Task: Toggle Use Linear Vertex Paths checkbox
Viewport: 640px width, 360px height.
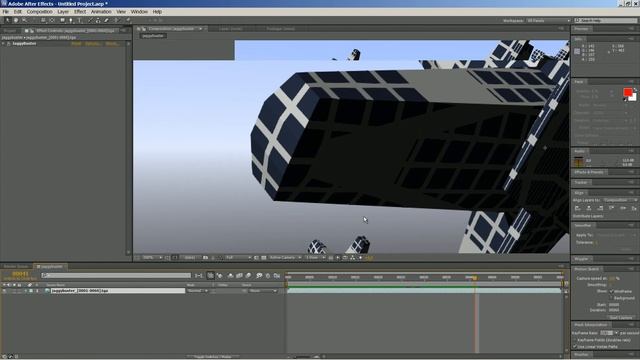Action: [575, 347]
